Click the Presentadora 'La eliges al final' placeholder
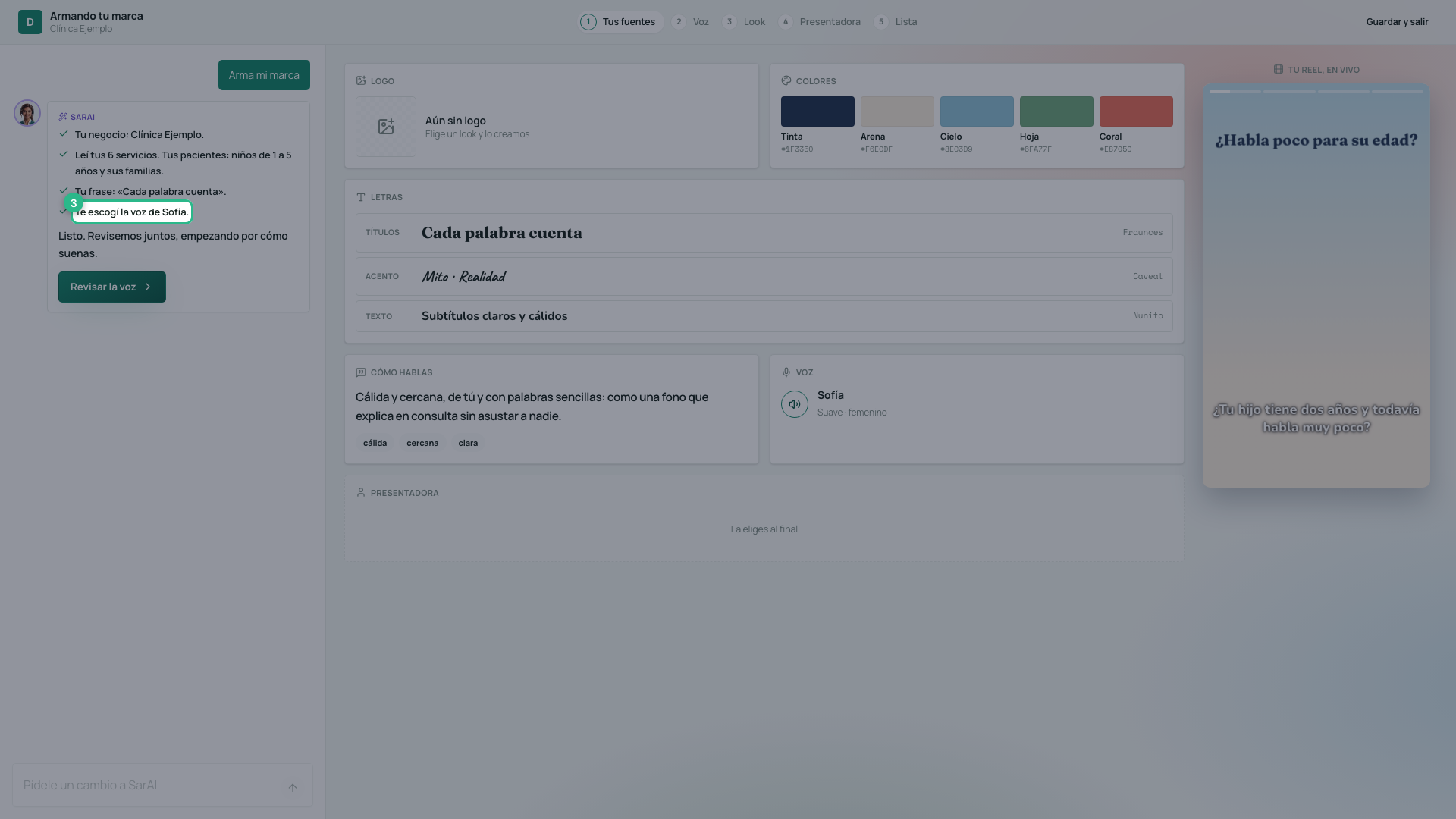Image resolution: width=1456 pixels, height=819 pixels. tap(764, 529)
